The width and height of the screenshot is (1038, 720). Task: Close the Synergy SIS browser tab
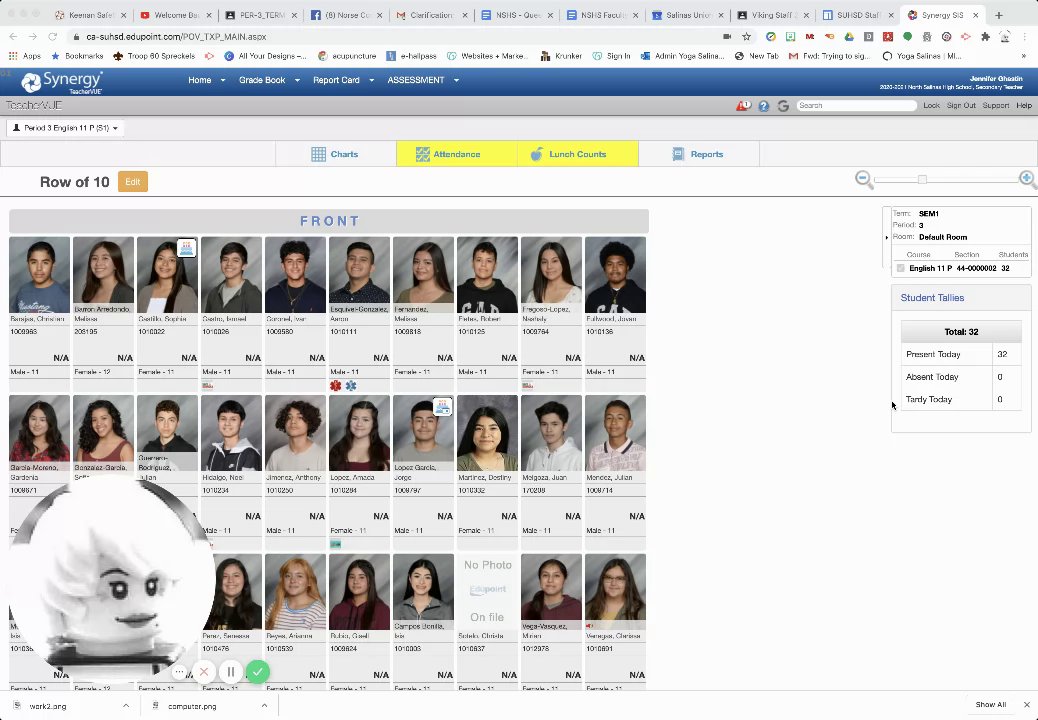[x=975, y=15]
